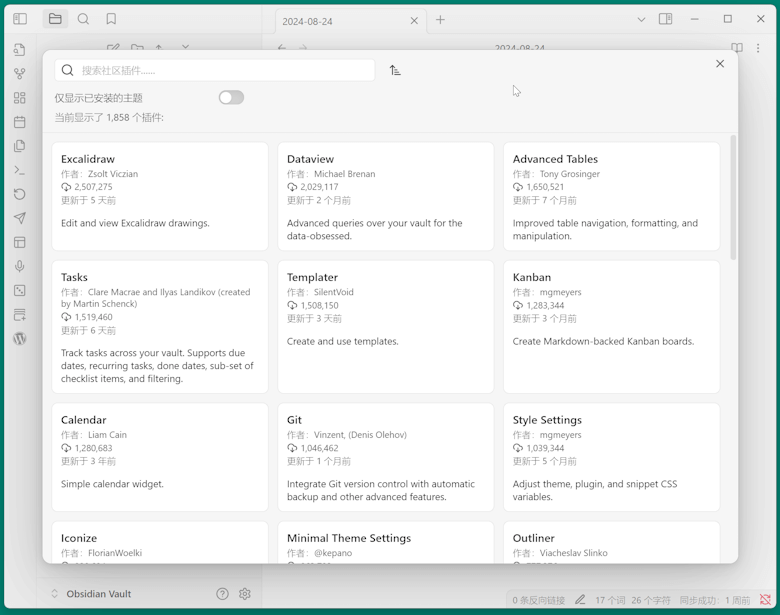Click the word count status entry
780x615 pixels.
610,600
